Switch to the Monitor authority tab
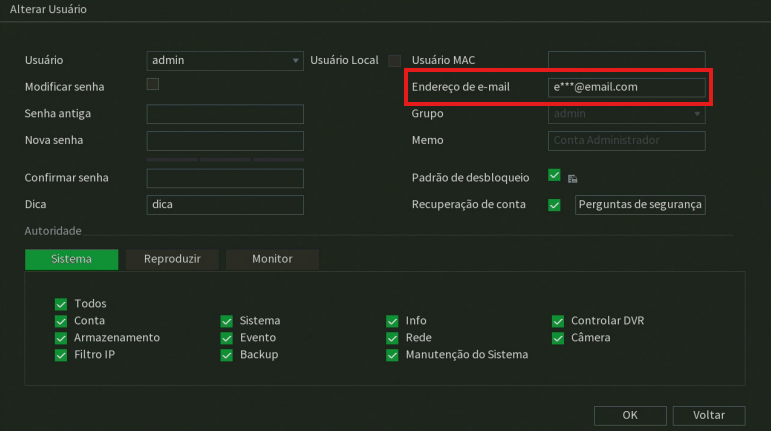The image size is (771, 431). click(x=272, y=259)
